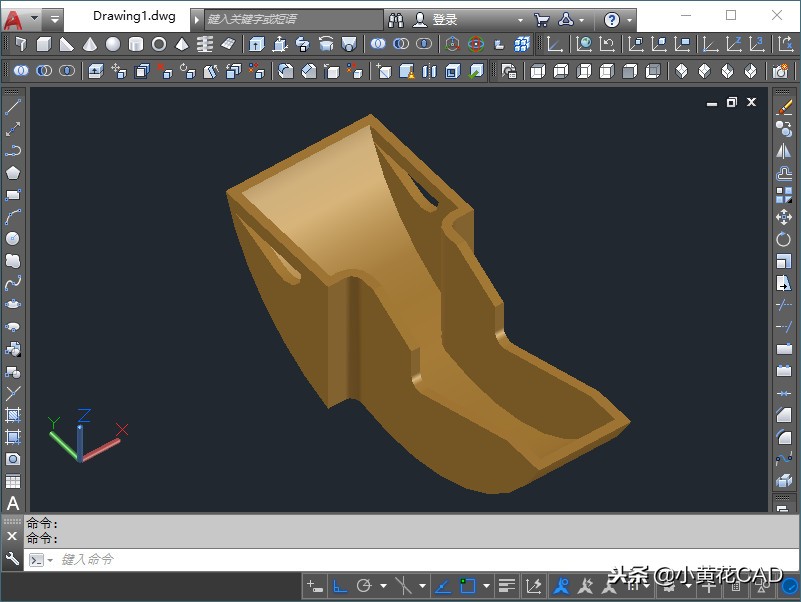This screenshot has width=801, height=602.
Task: Open command line customize wrench button
Action: 12,560
